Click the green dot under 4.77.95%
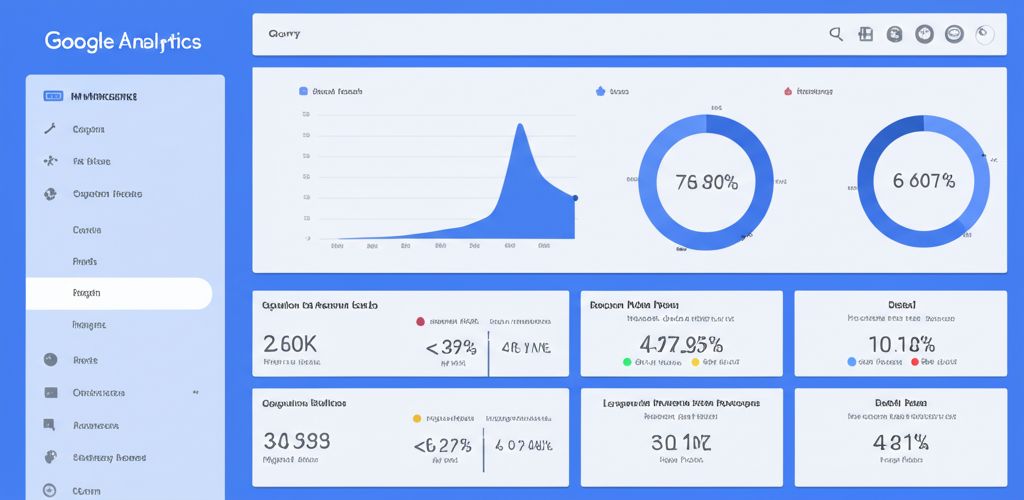The height and width of the screenshot is (500, 1024). pos(627,362)
